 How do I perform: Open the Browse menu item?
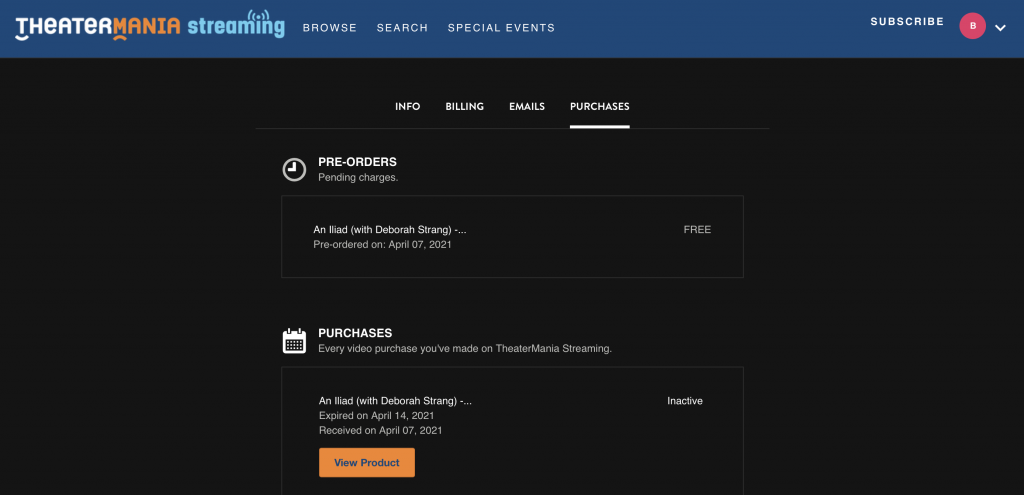pos(329,28)
